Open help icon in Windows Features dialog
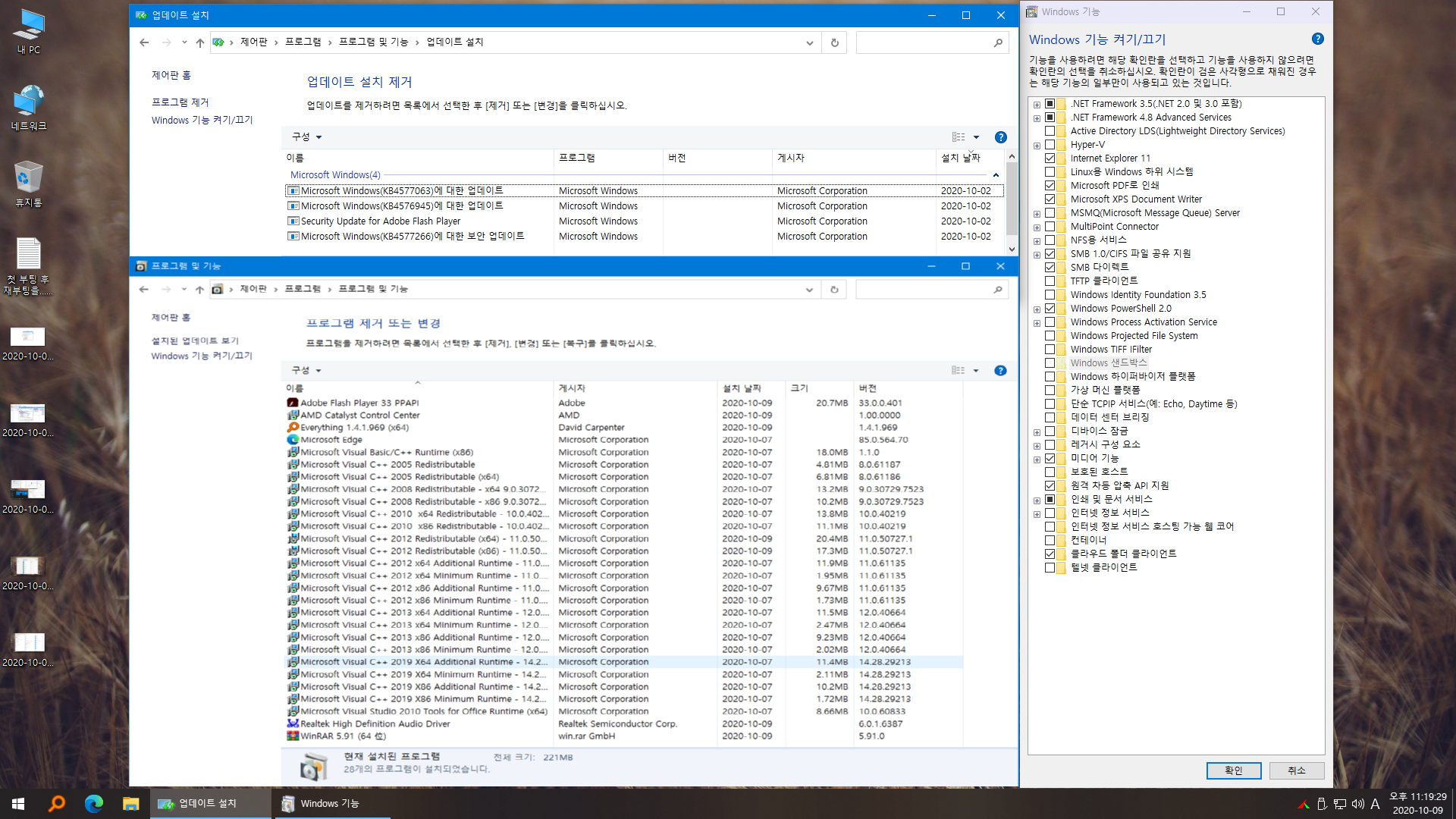This screenshot has width=1456, height=819. (x=1317, y=39)
